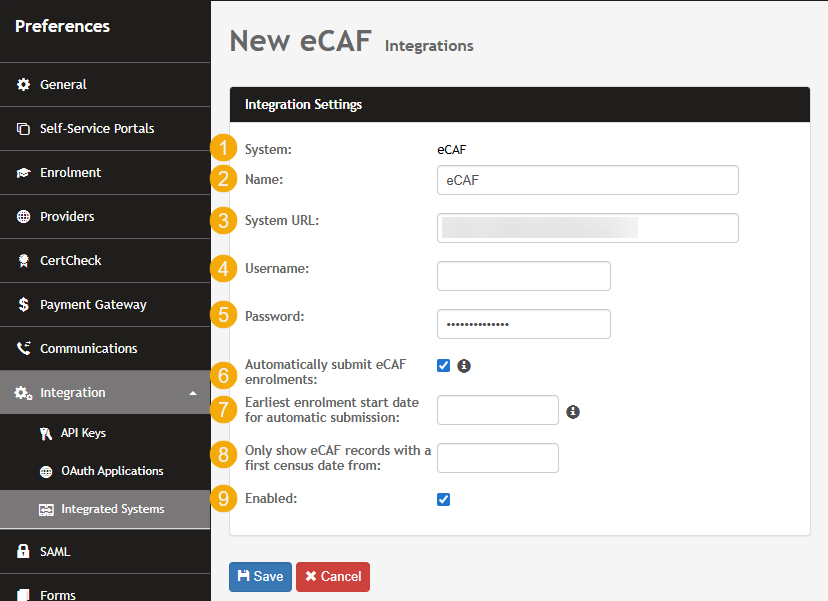This screenshot has height=601, width=828.
Task: Click the Username input field
Action: click(524, 276)
